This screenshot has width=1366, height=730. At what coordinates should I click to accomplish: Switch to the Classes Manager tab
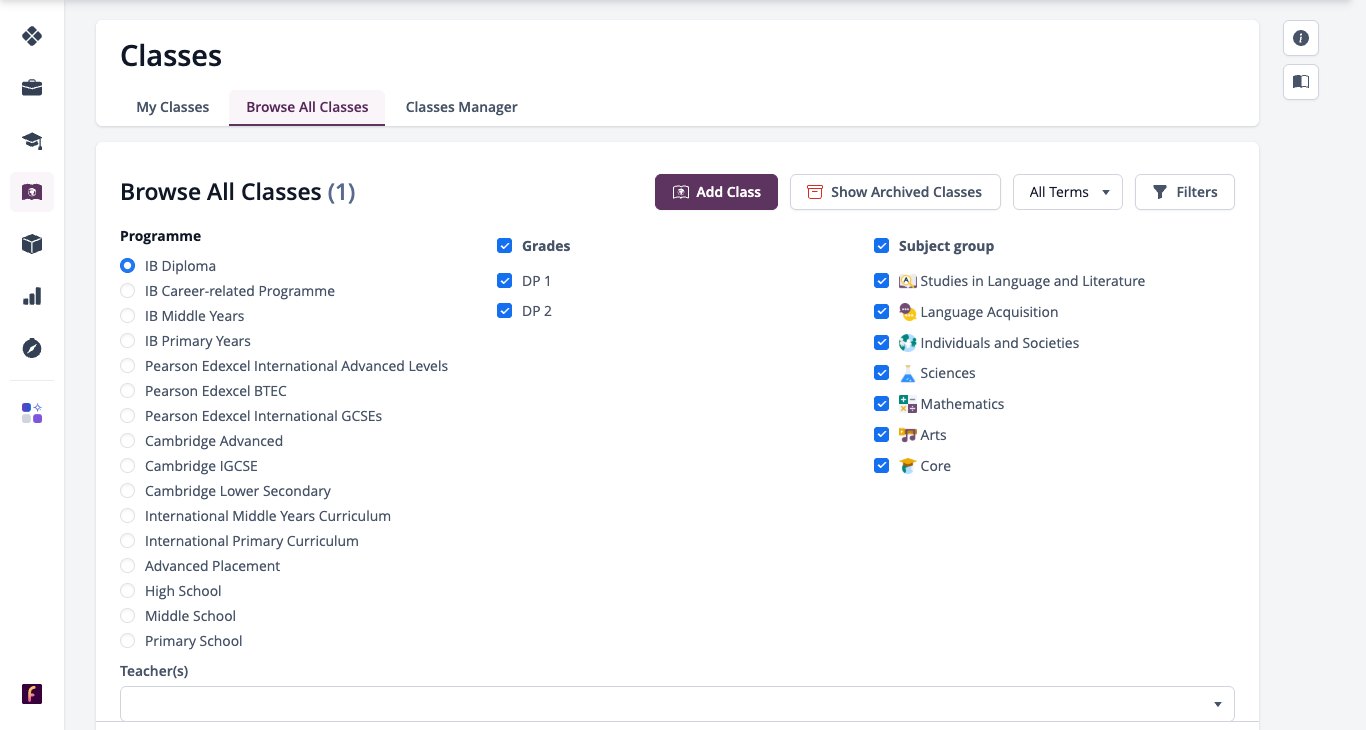coord(461,107)
